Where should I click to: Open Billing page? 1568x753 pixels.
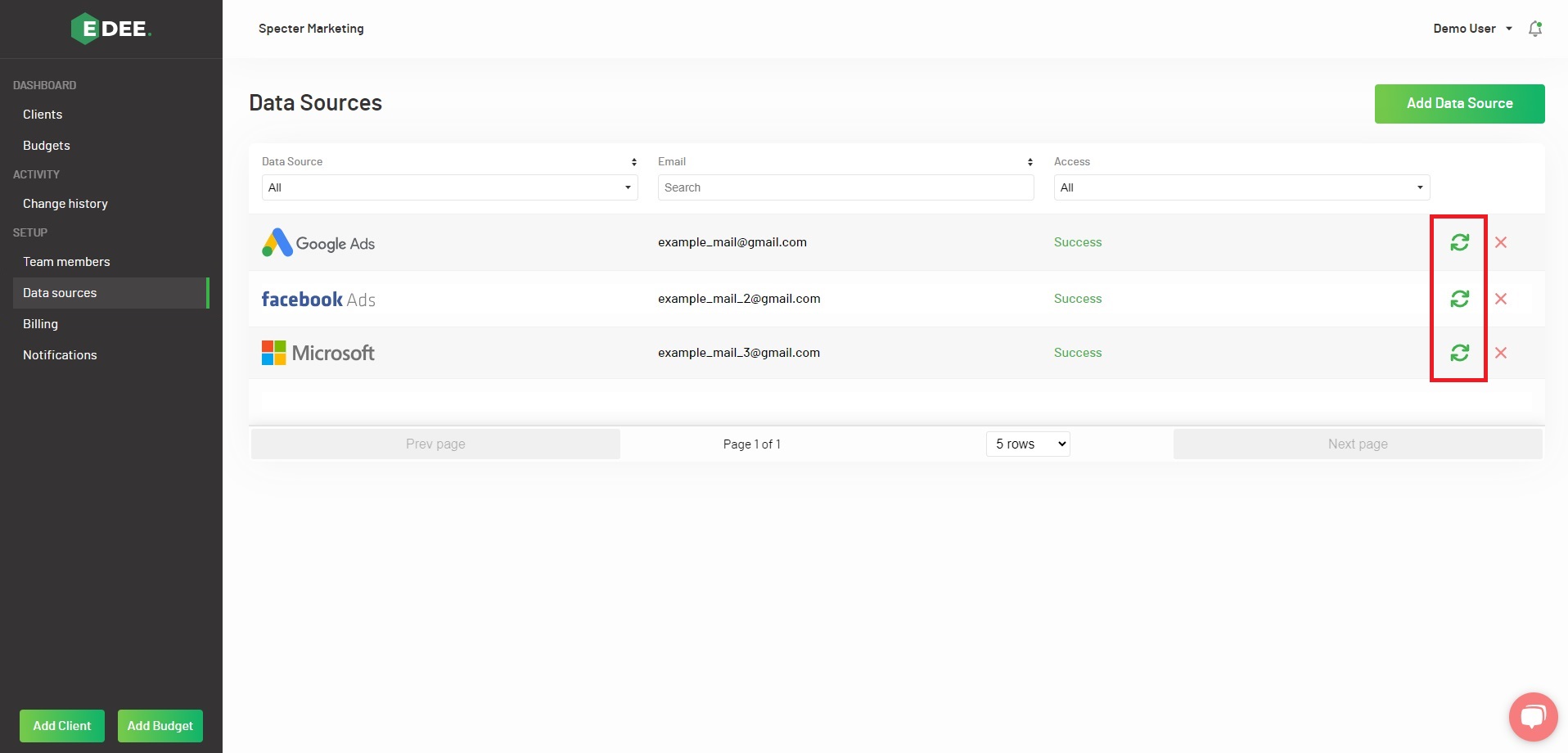point(40,324)
